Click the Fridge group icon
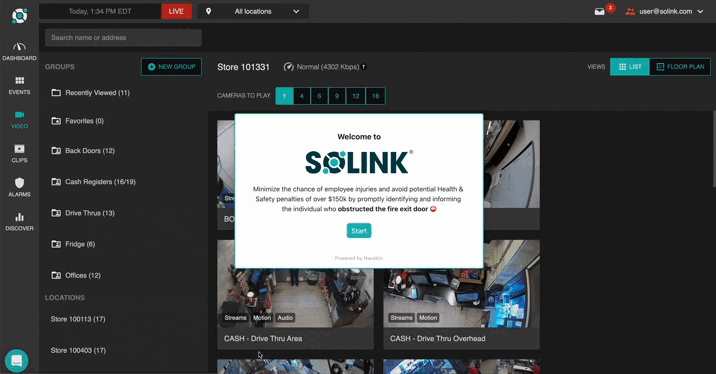Viewport: 716px width, 374px height. coord(56,244)
